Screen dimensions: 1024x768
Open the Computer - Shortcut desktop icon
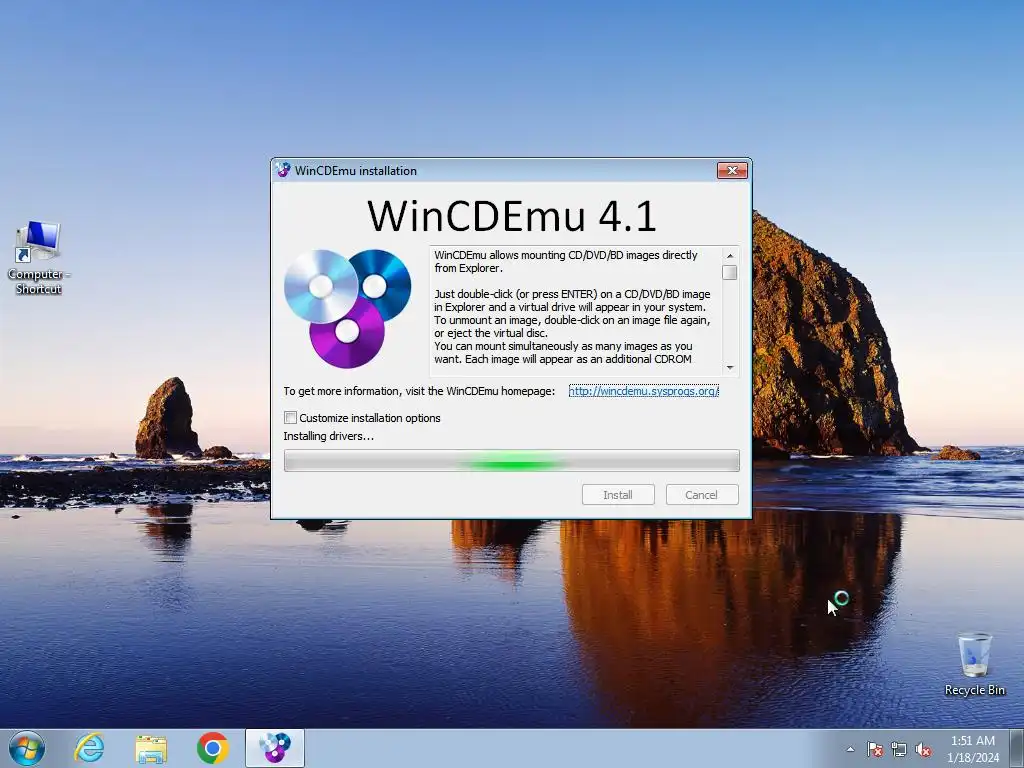39,258
